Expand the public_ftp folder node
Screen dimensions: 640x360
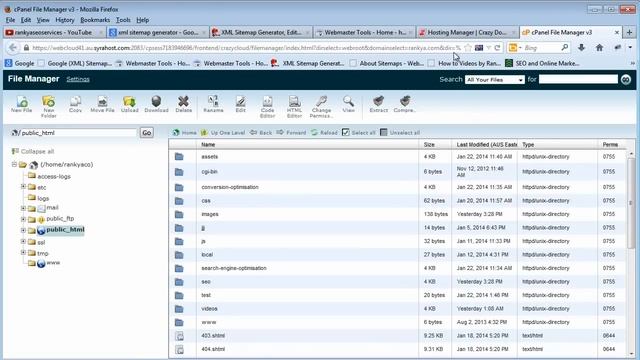[23, 219]
